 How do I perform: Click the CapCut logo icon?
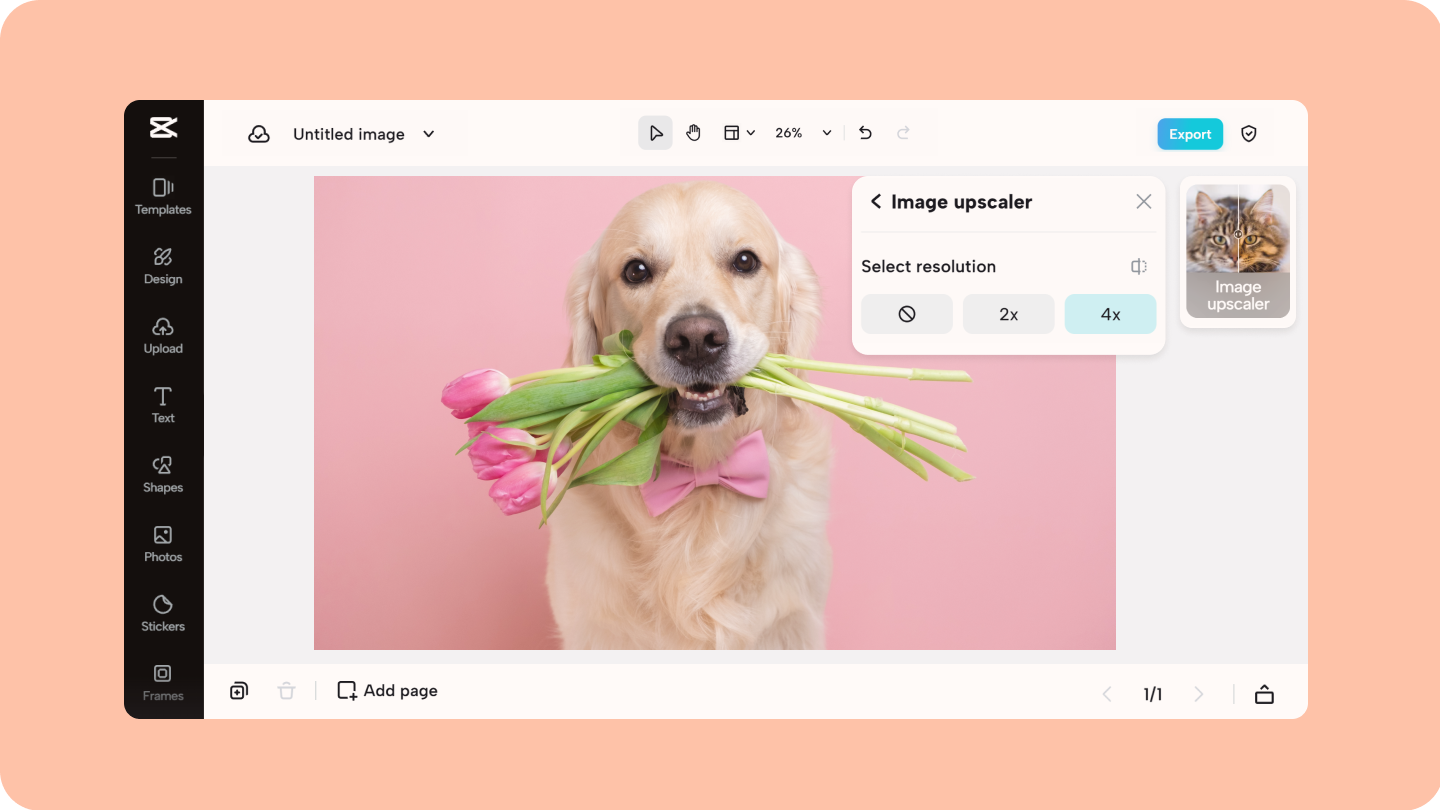[x=163, y=127]
